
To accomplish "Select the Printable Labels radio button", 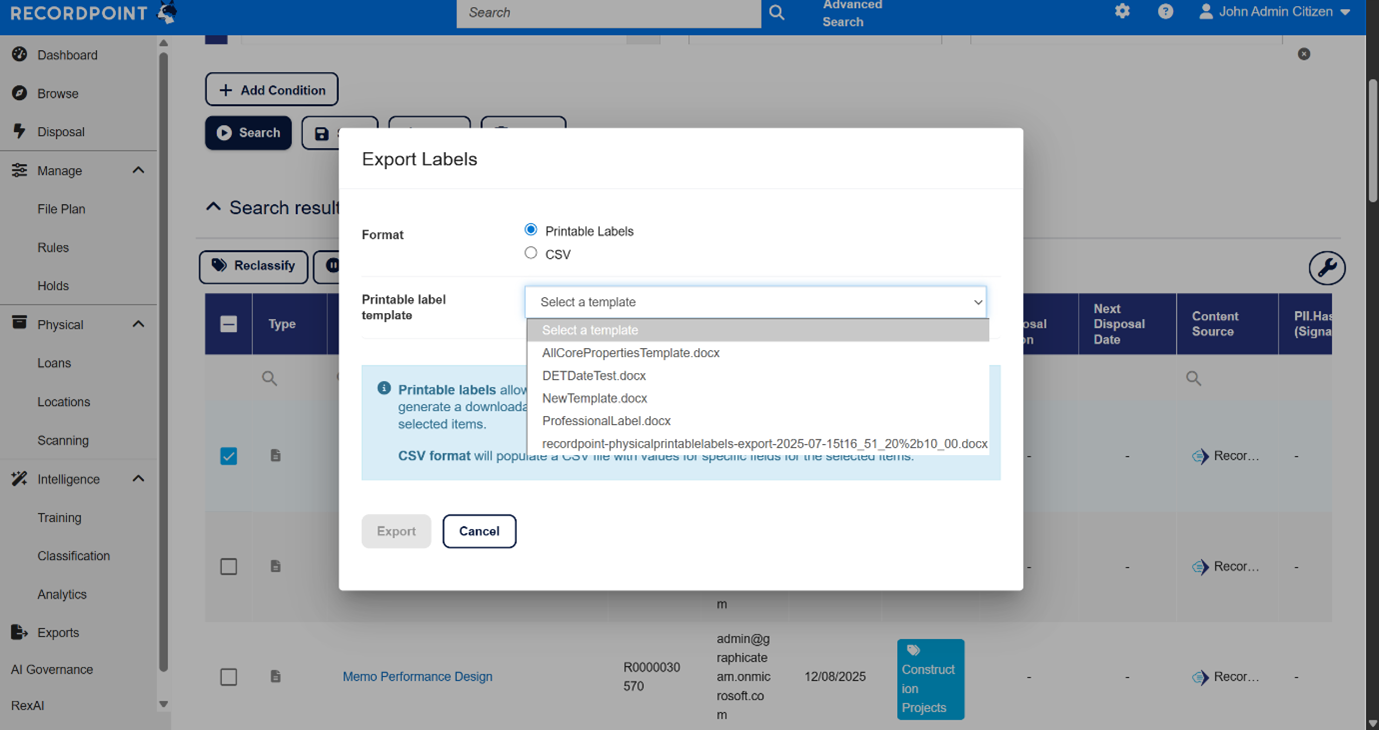I will click(531, 230).
